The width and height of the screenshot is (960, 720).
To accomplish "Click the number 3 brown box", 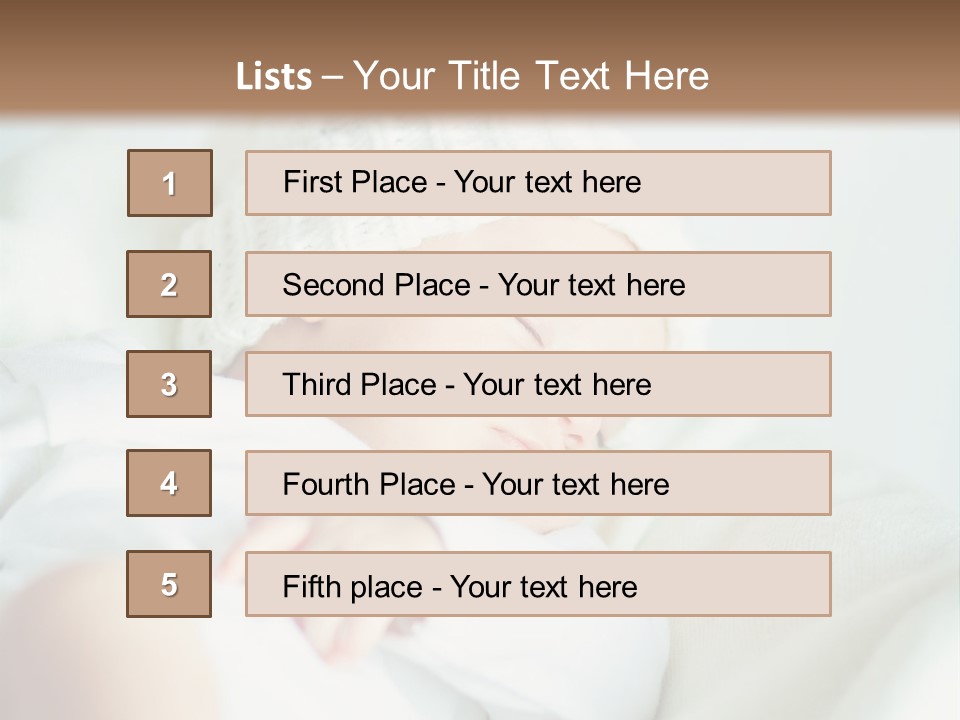I will pyautogui.click(x=169, y=384).
